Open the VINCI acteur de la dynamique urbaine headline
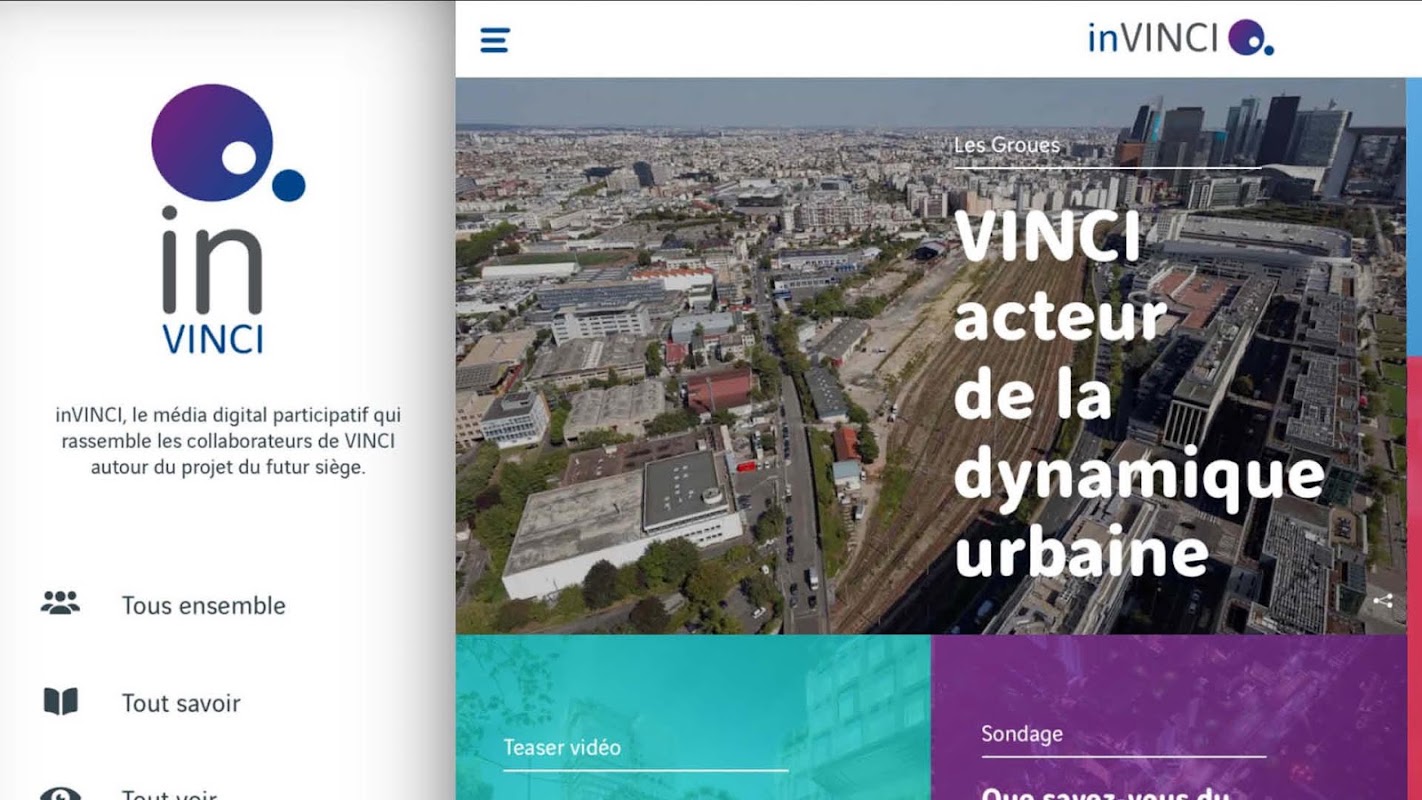1422x800 pixels. (1139, 393)
